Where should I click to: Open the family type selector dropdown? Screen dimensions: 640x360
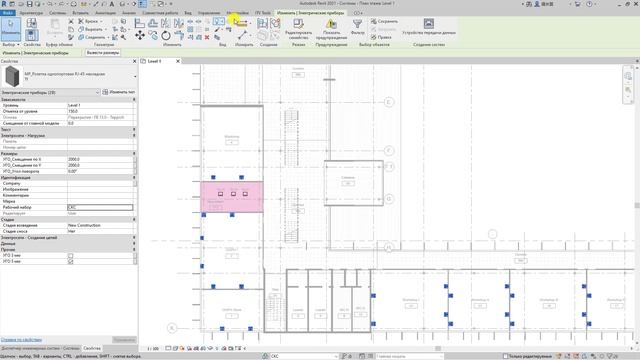135,76
